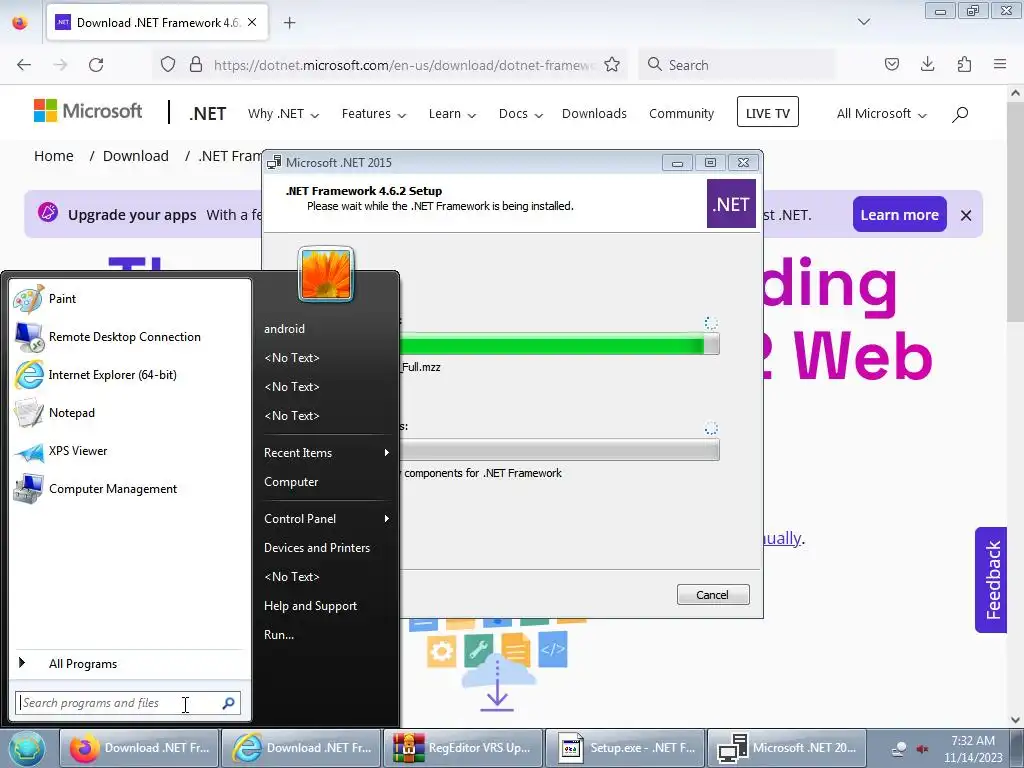The height and width of the screenshot is (768, 1024).
Task: Open Computer Management
Action: click(130, 488)
